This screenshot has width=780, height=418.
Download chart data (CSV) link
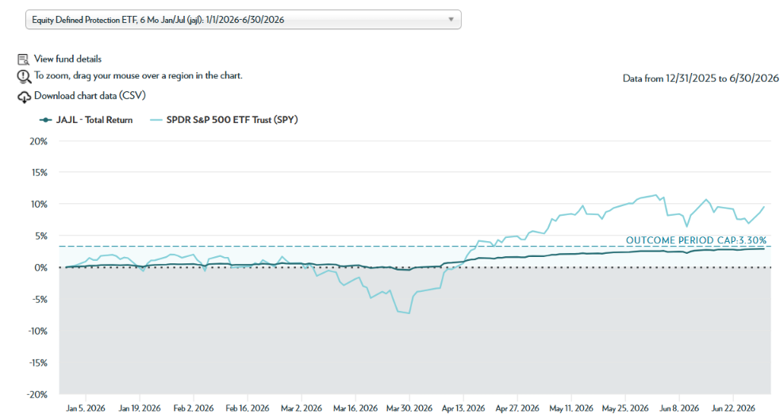[x=90, y=96]
